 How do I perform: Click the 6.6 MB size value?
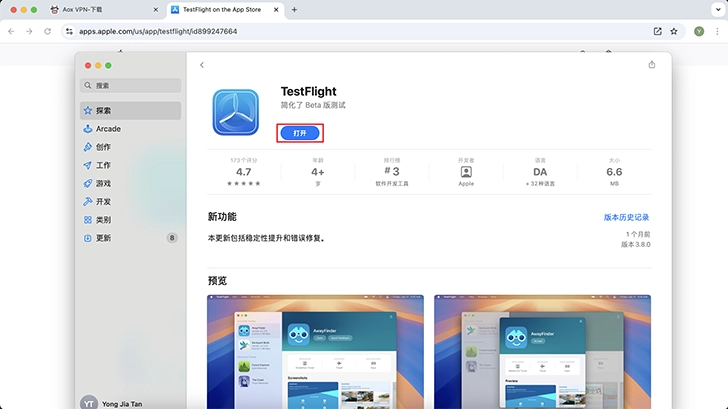click(614, 172)
